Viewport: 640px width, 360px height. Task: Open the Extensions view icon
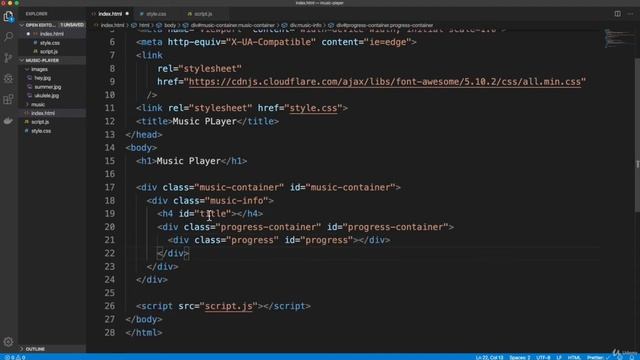pos(9,99)
